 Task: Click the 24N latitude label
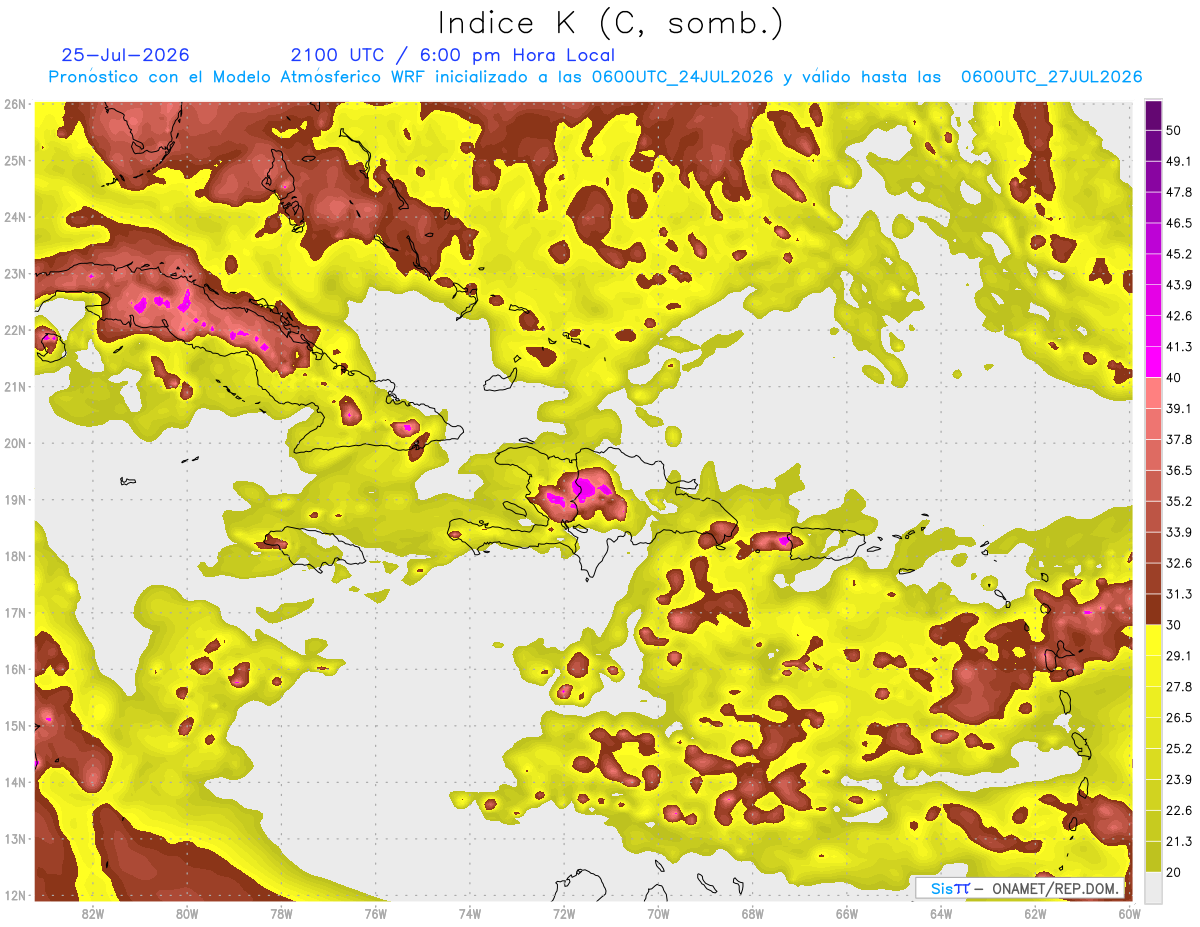(15, 217)
